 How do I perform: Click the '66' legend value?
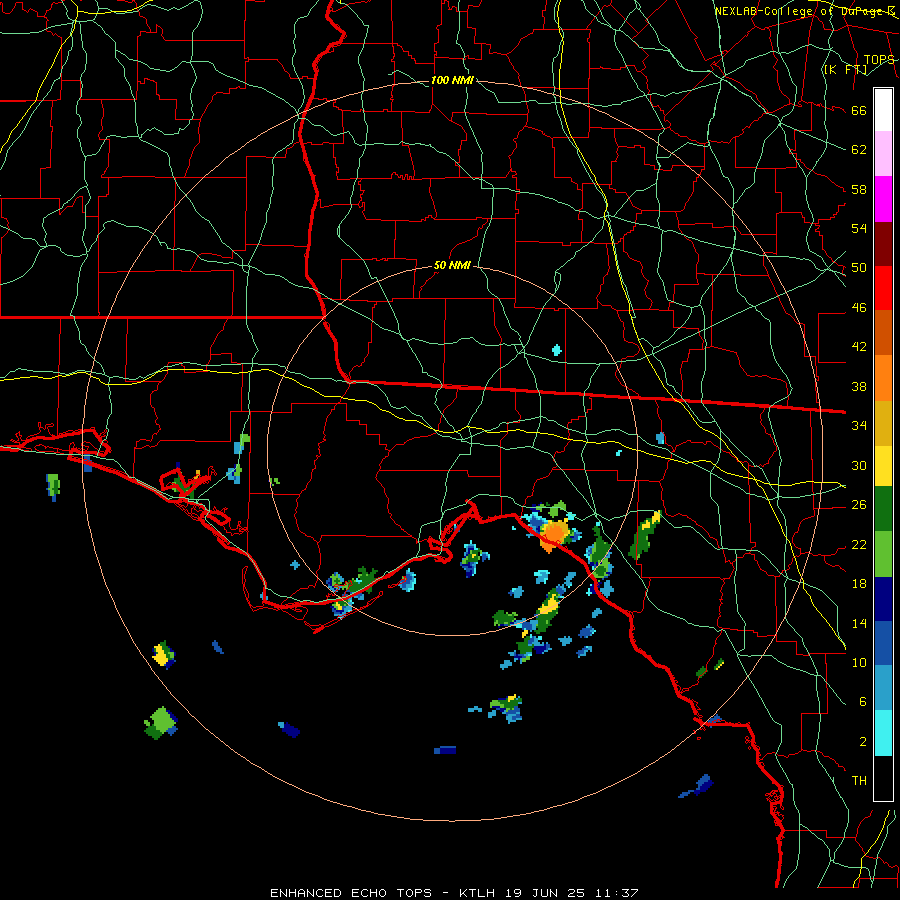click(x=859, y=110)
